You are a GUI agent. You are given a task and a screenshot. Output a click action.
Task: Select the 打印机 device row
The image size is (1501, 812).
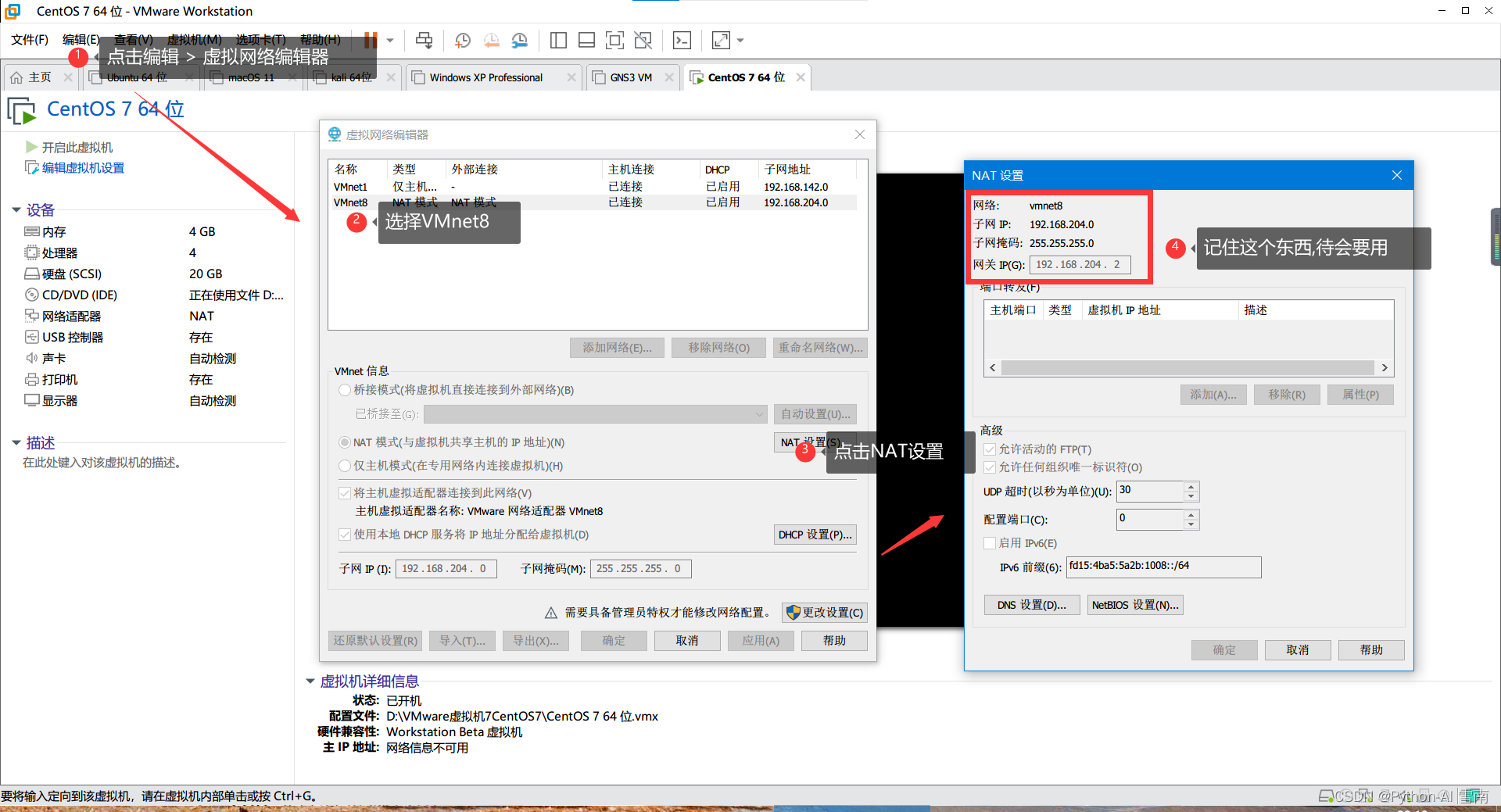click(152, 379)
